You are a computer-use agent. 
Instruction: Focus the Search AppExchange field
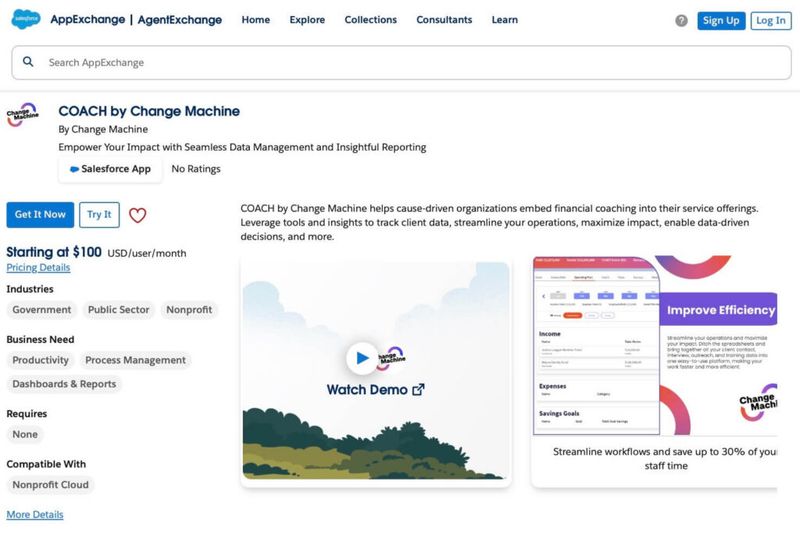point(402,62)
